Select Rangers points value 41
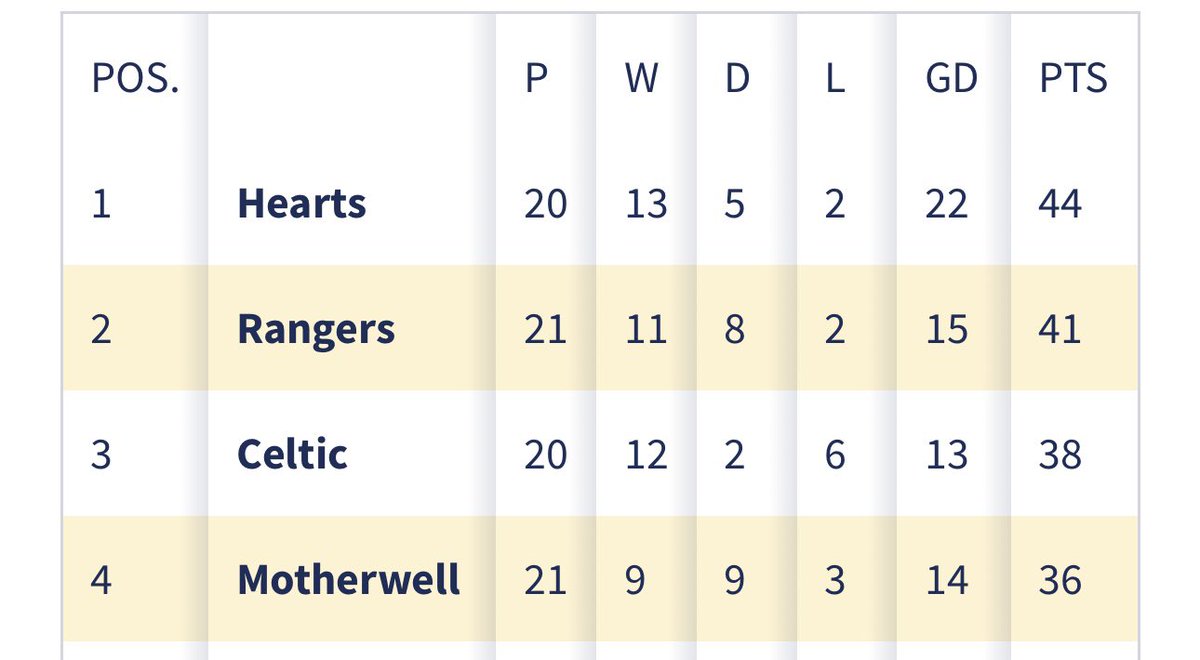1200x660 pixels. (x=1061, y=330)
